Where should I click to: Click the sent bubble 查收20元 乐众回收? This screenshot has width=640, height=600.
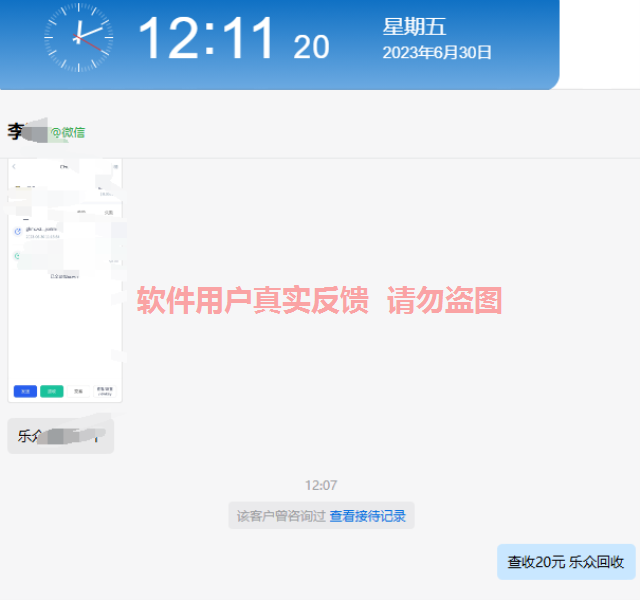point(566,562)
